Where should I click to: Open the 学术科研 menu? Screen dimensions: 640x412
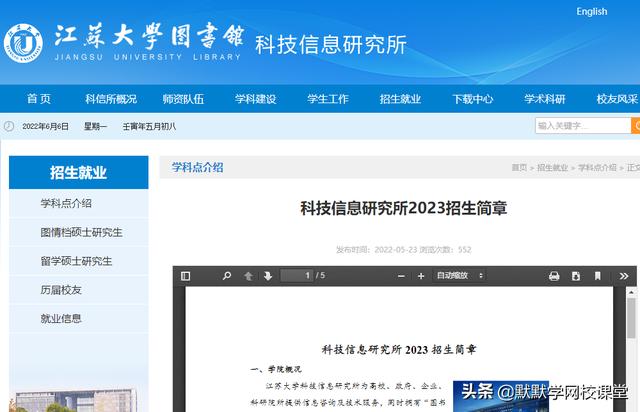point(544,99)
